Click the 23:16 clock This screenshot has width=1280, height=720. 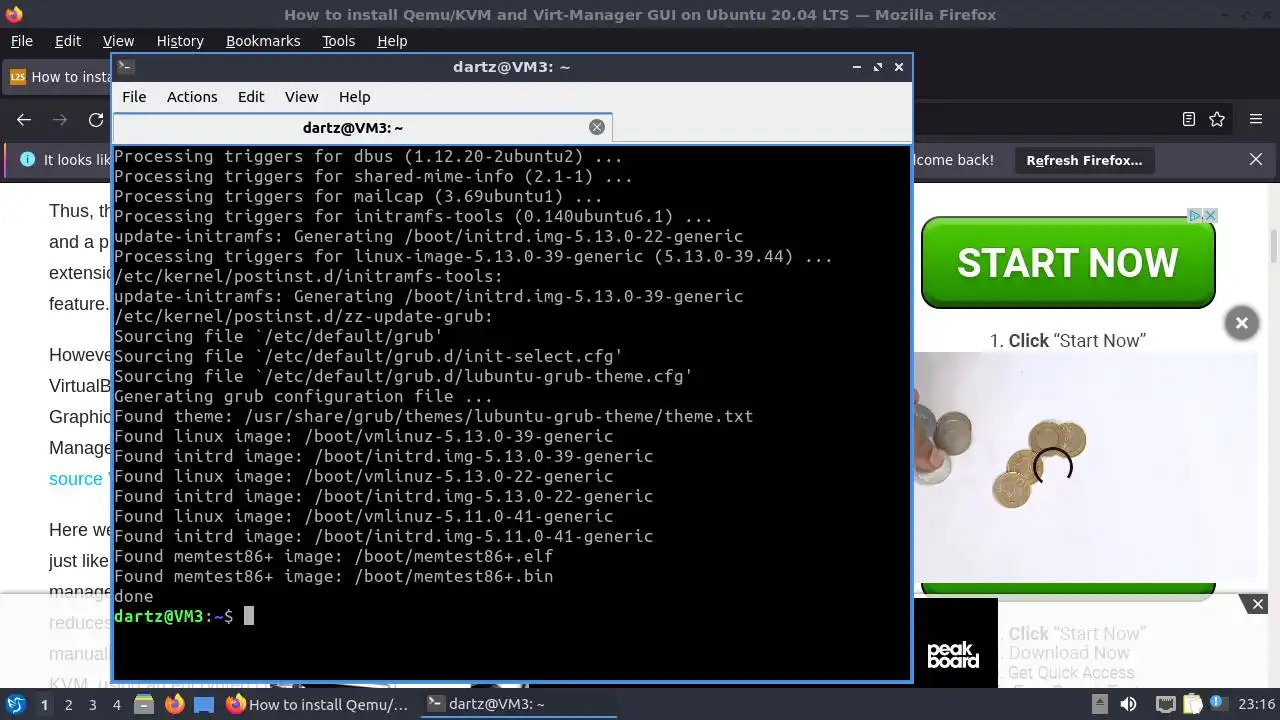[x=1257, y=704]
